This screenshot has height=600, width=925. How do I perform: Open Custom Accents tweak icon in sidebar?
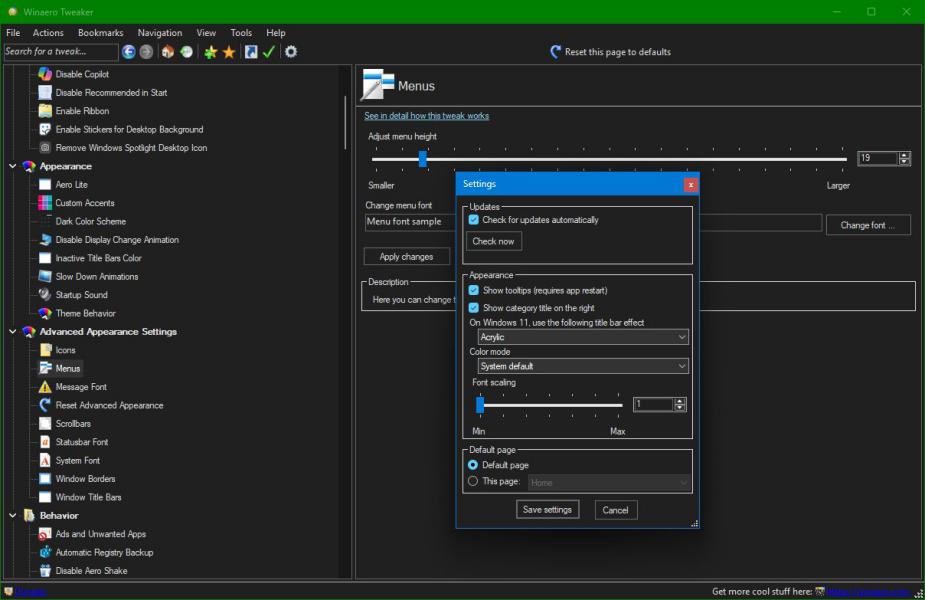(45, 203)
